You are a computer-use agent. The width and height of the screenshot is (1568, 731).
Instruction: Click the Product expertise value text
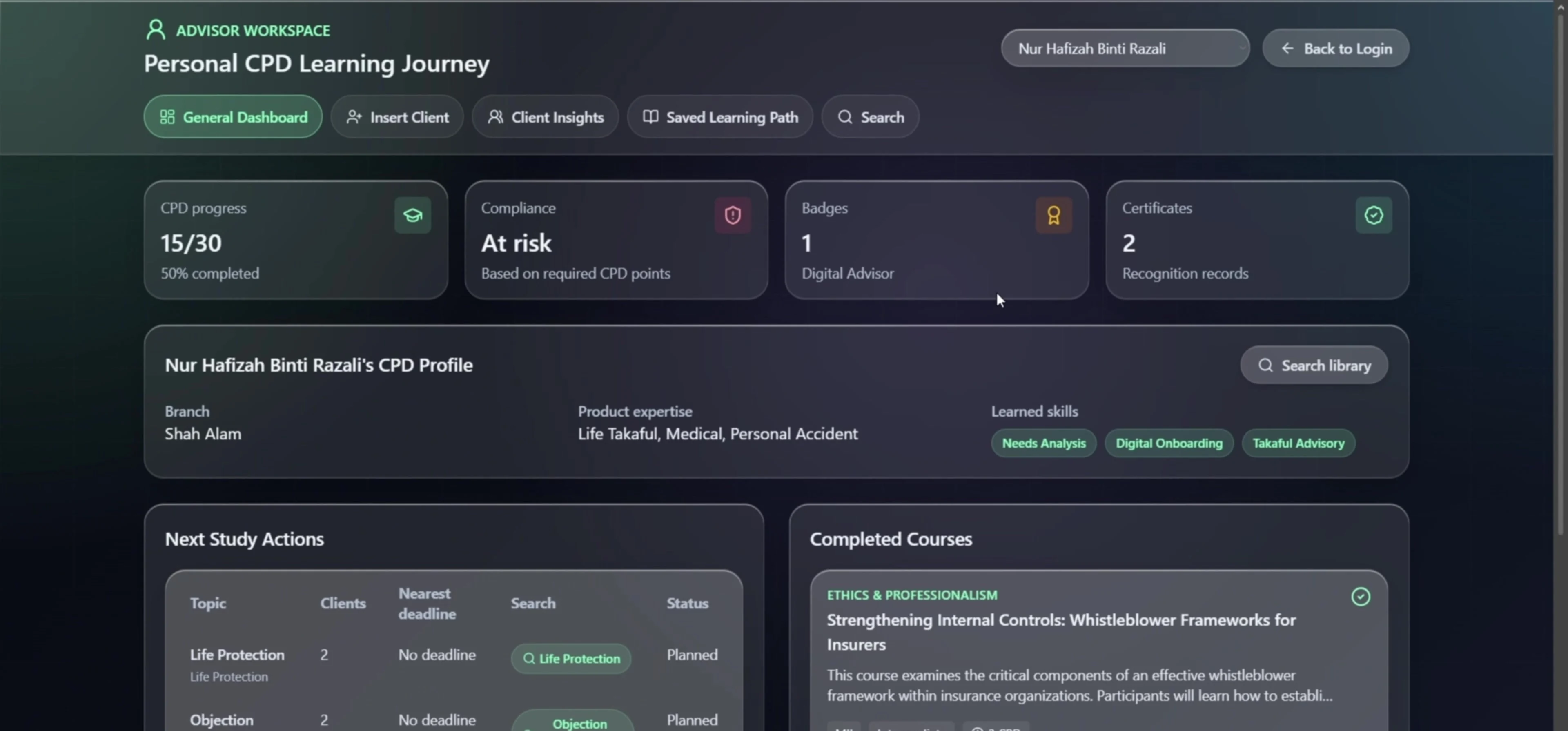[x=718, y=434]
